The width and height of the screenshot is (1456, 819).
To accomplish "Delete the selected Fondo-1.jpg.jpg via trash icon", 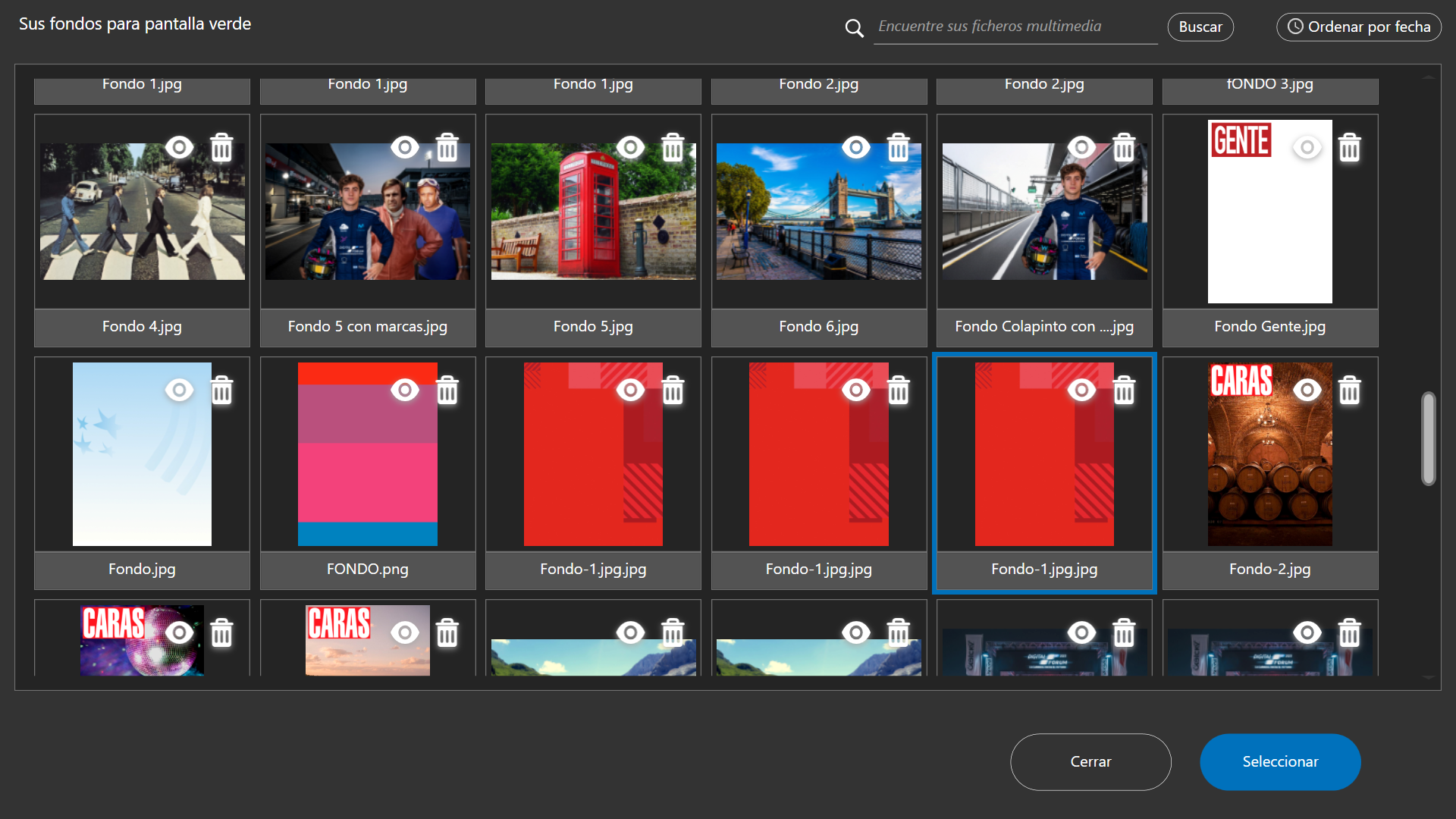I will [x=1124, y=390].
